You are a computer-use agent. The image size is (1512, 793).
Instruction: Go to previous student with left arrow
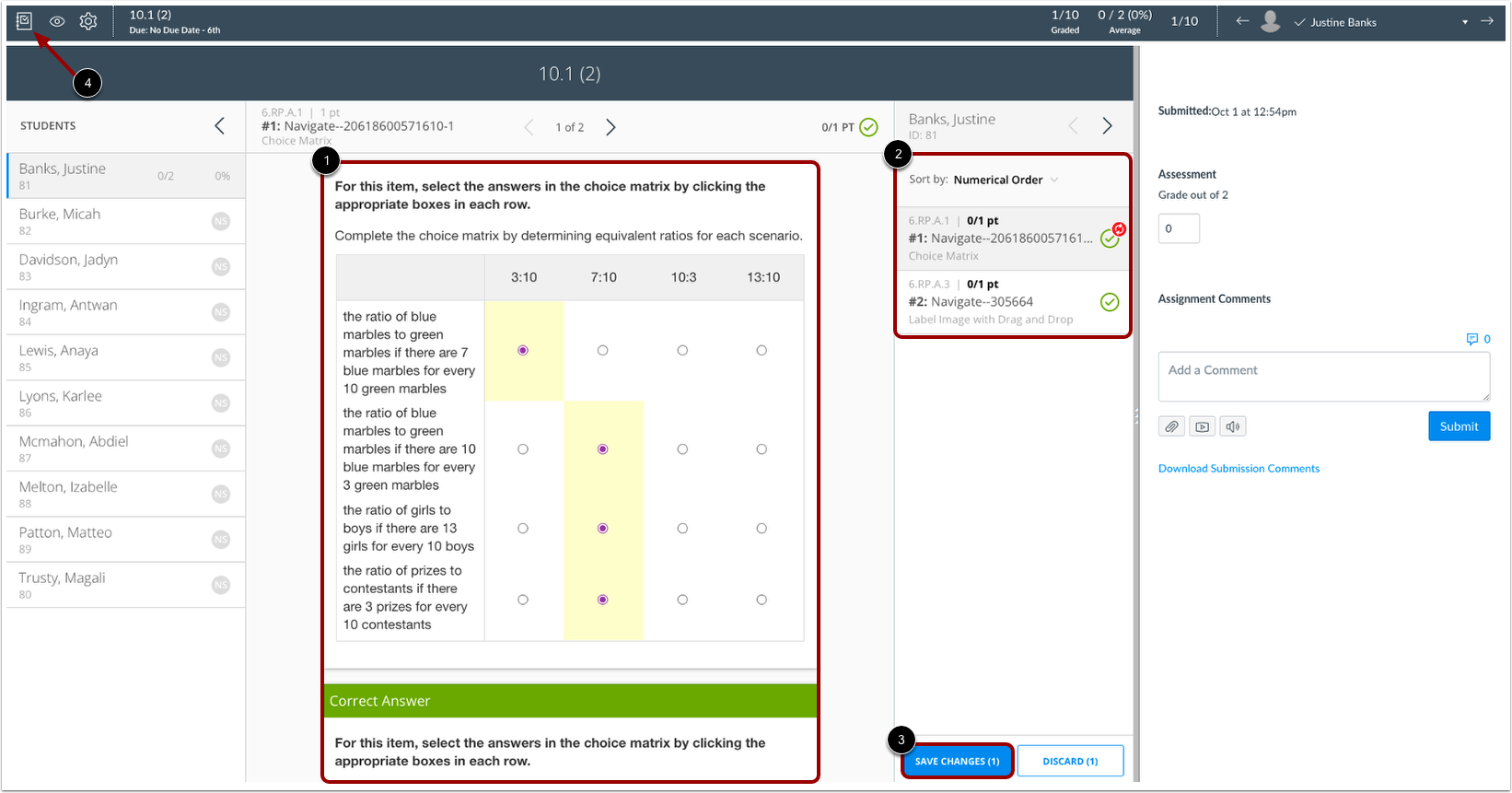pyautogui.click(x=1242, y=20)
